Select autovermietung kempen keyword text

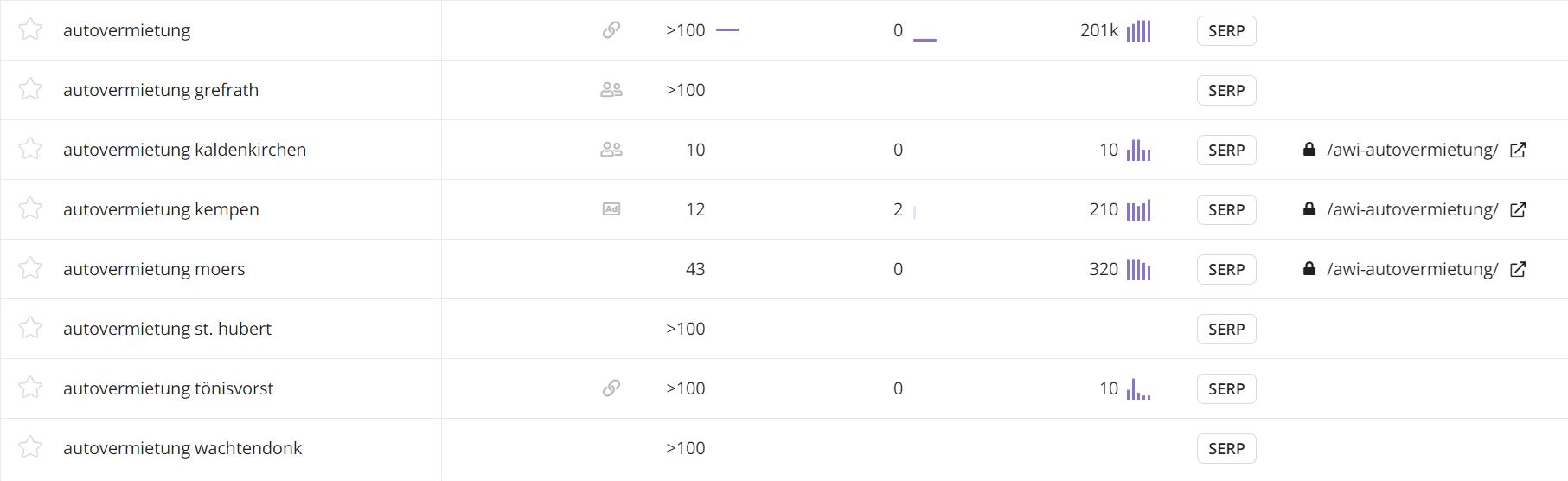161,209
